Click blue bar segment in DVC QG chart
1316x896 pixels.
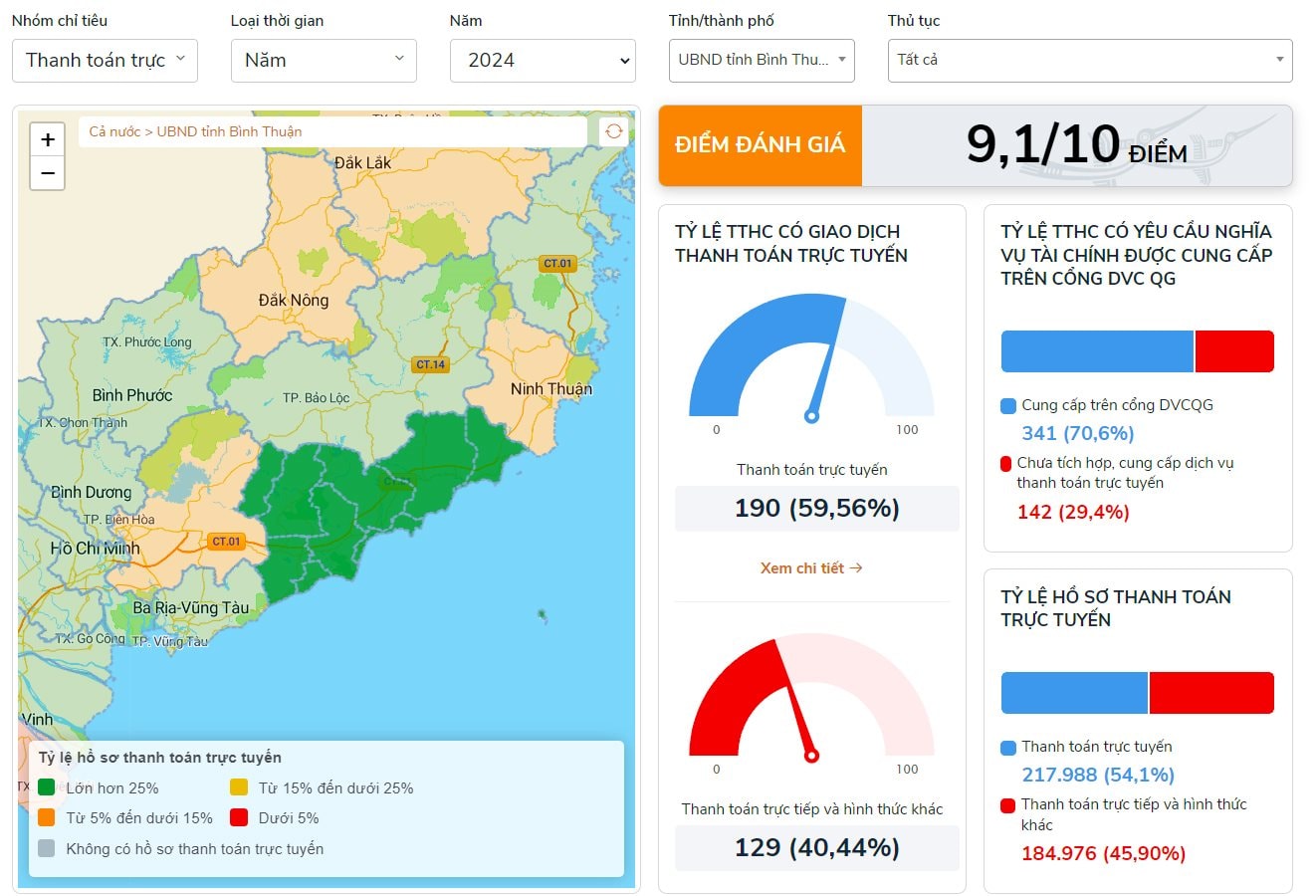pyautogui.click(x=1097, y=351)
